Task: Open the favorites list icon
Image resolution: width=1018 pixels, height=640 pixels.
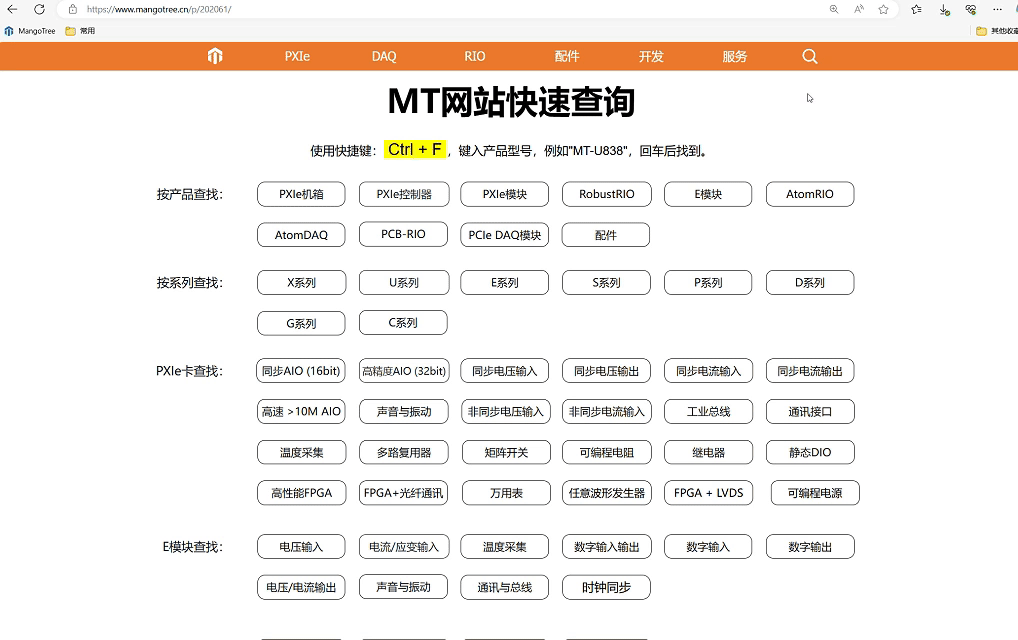Action: pos(916,9)
